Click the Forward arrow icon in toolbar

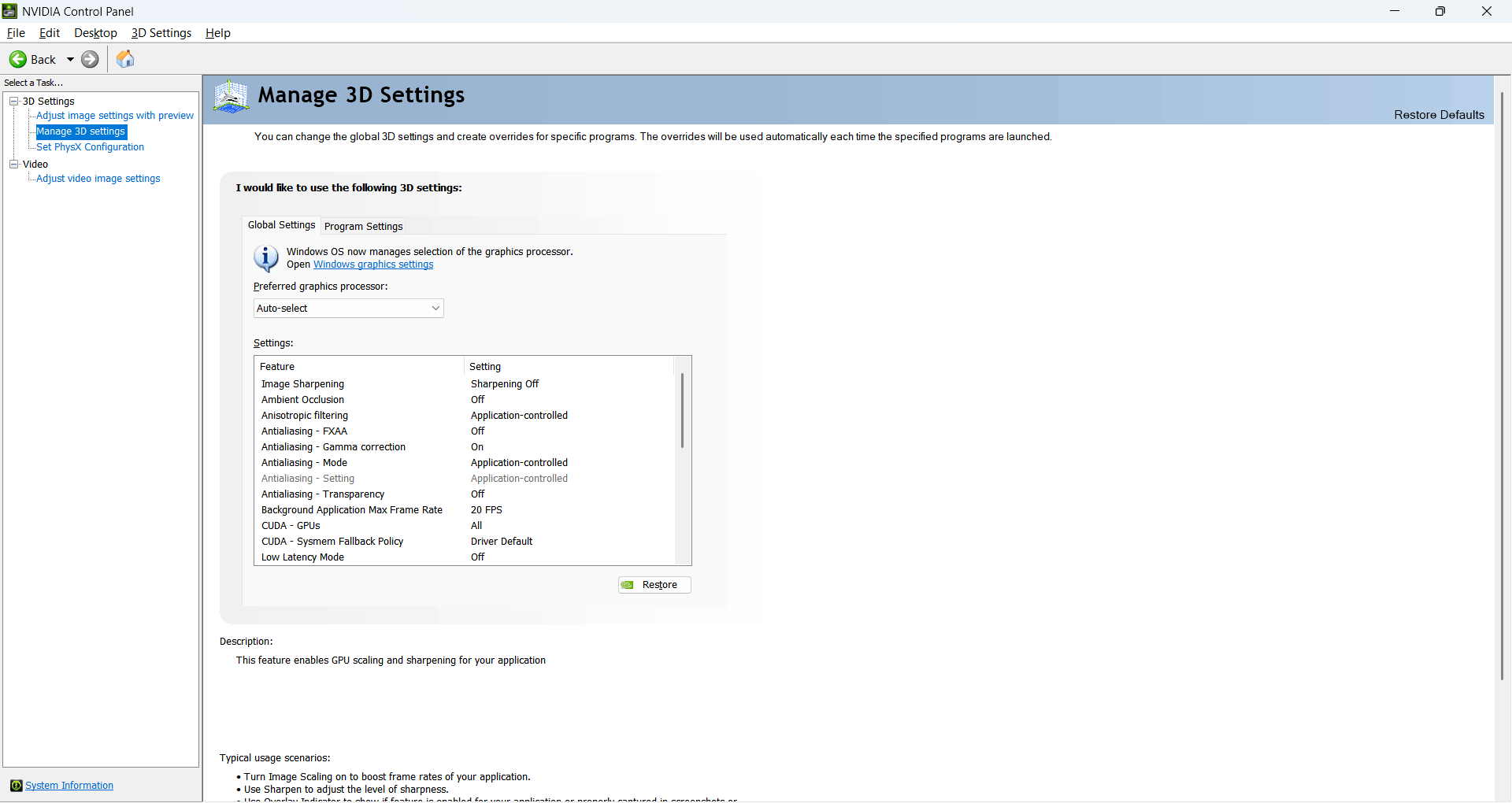pyautogui.click(x=91, y=59)
